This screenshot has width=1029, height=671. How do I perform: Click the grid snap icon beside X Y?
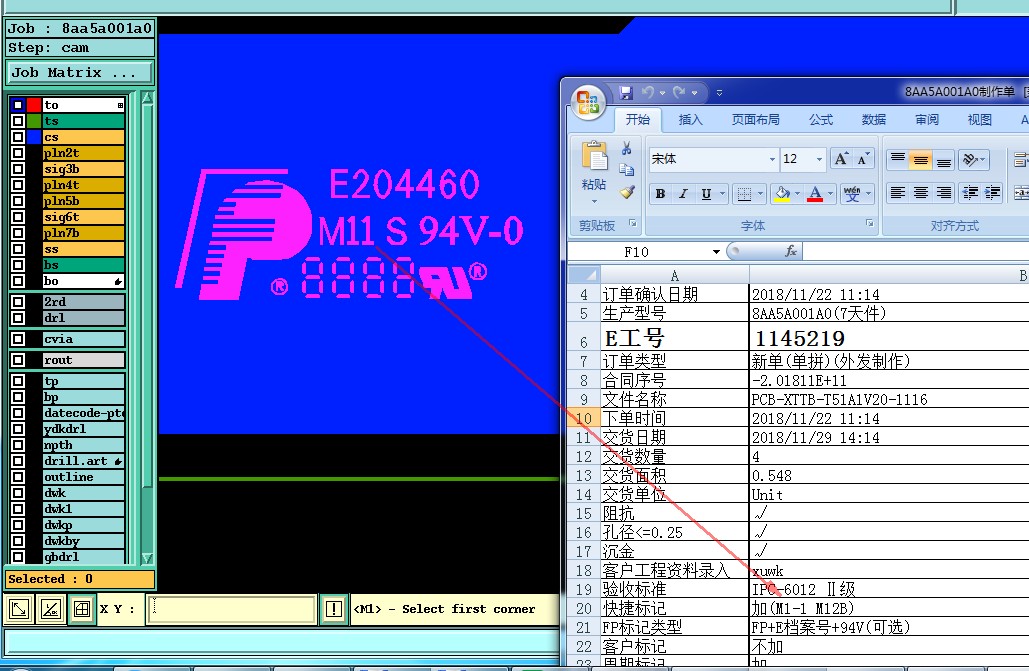click(82, 609)
